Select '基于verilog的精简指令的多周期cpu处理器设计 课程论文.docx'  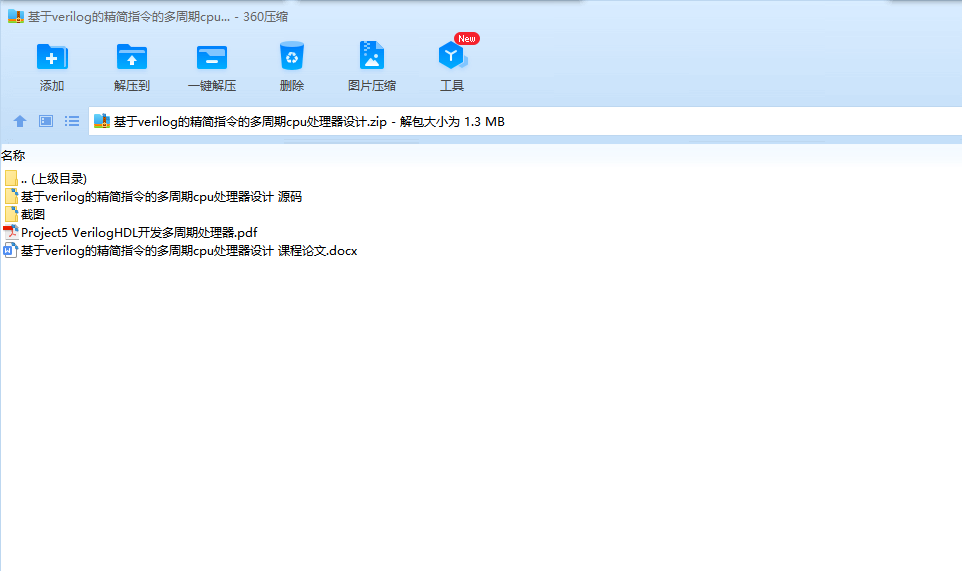[x=189, y=250]
